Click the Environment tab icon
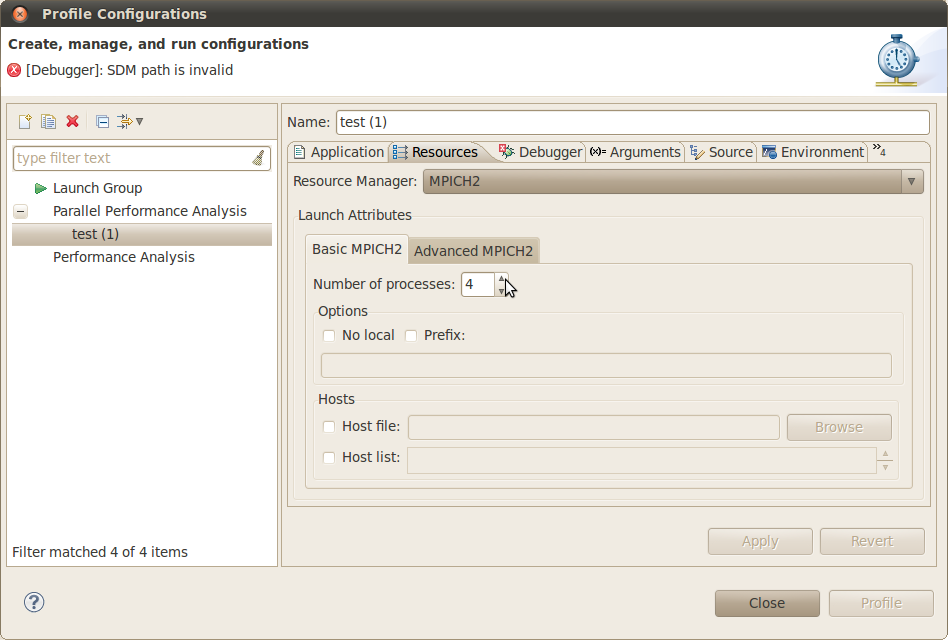948x640 pixels. click(769, 152)
